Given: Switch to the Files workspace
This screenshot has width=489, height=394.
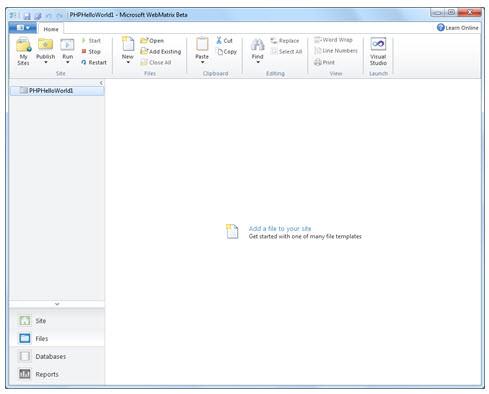Looking at the screenshot, I should [x=57, y=338].
